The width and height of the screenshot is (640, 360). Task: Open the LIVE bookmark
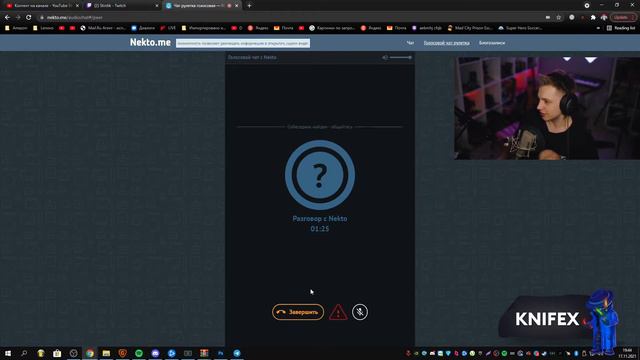168,28
